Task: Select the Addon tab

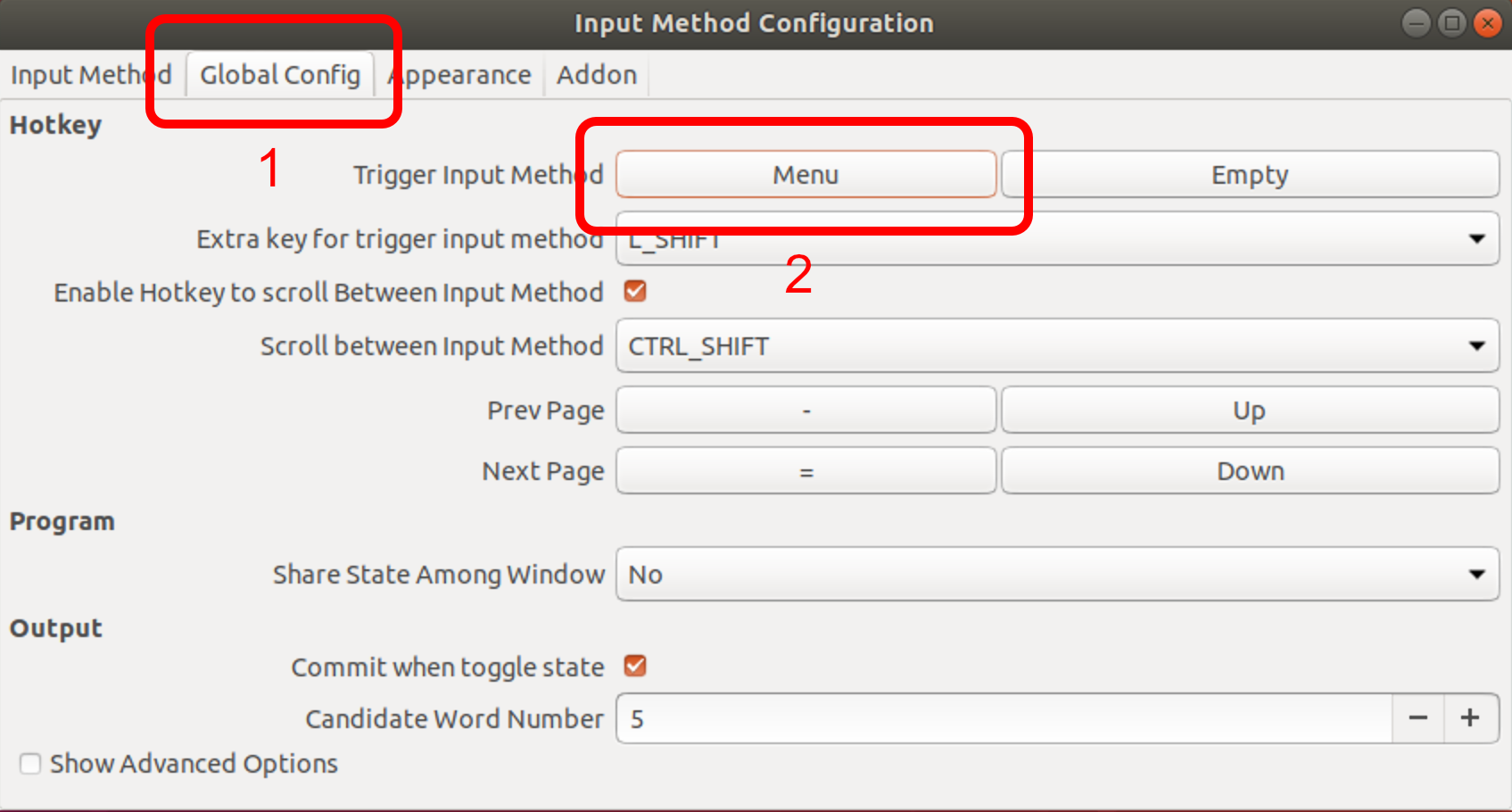Action: (597, 75)
